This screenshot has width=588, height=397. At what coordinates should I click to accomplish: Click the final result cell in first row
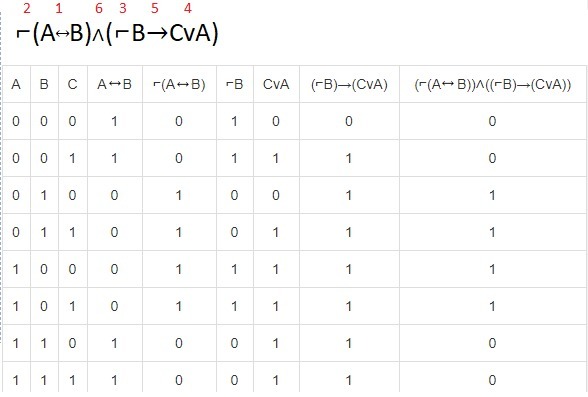pos(492,121)
